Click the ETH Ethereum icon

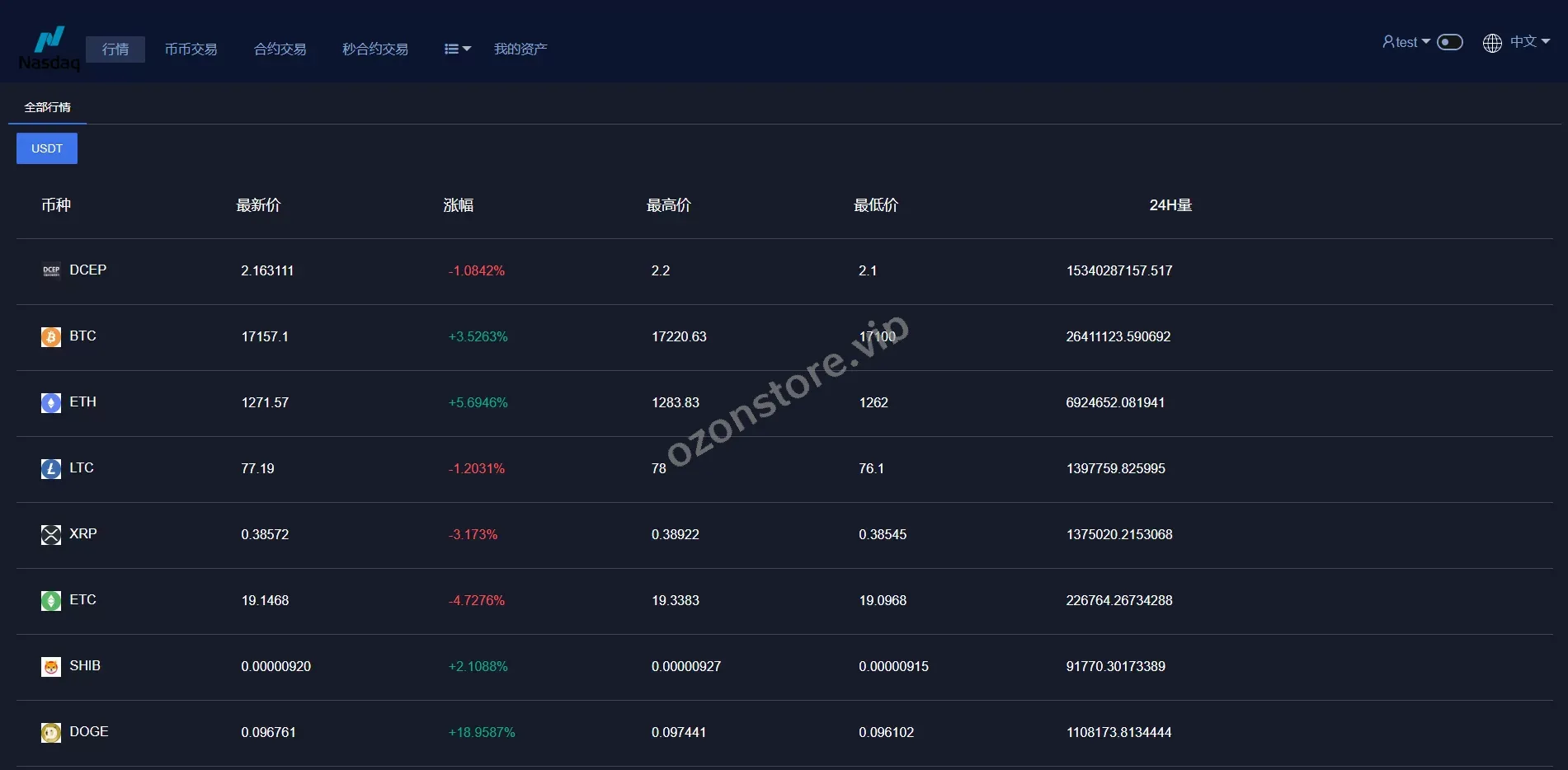coord(51,402)
